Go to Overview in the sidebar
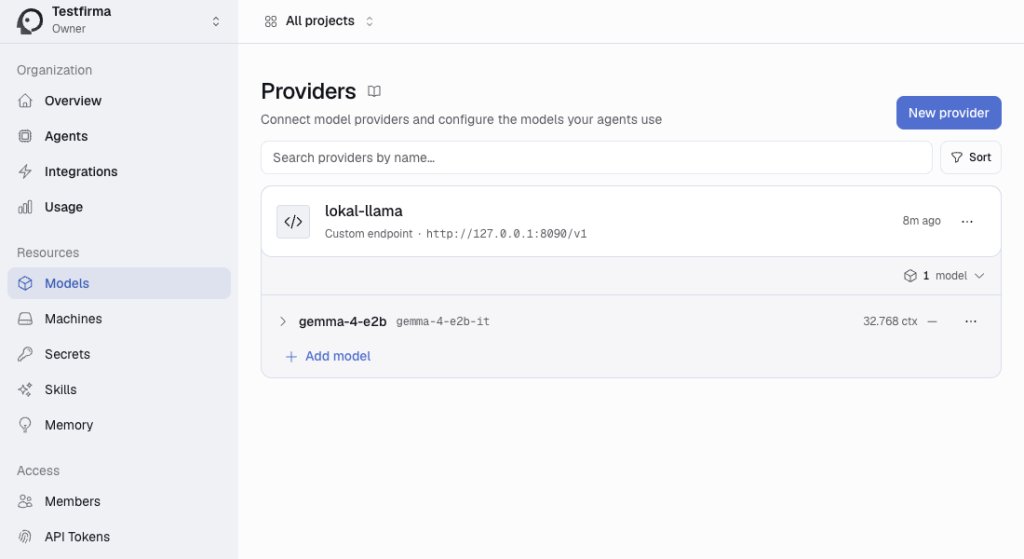1024x559 pixels. point(119,101)
